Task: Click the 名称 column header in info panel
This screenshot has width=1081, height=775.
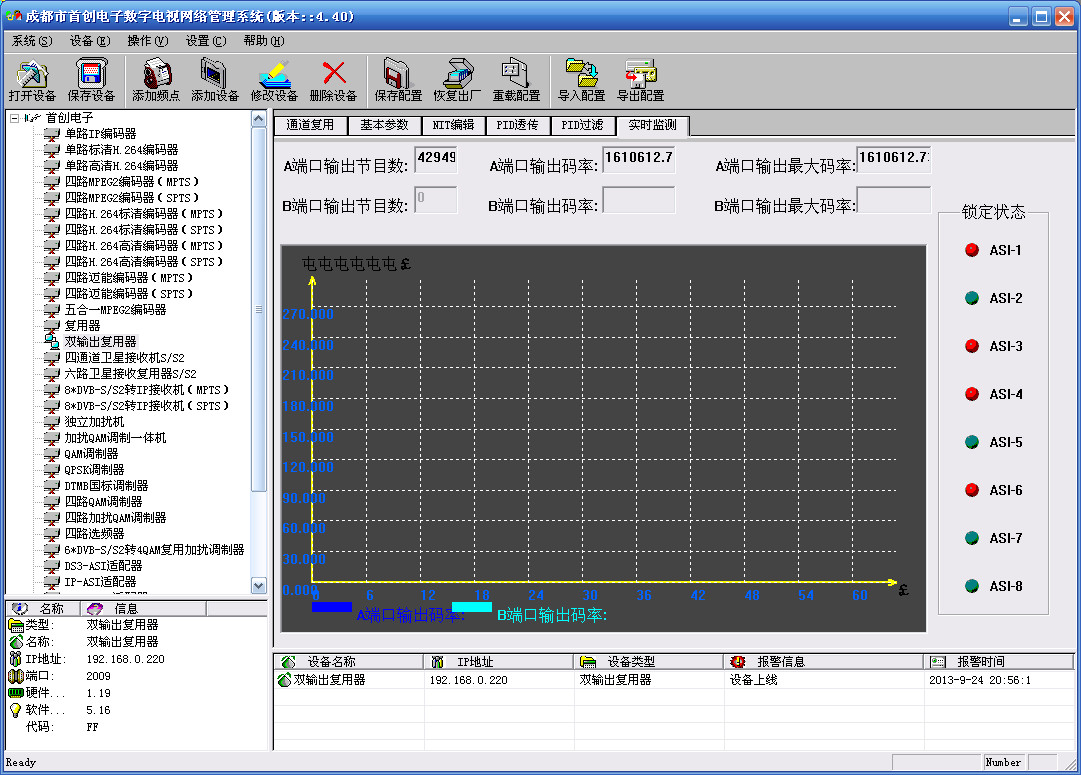Action: point(43,608)
